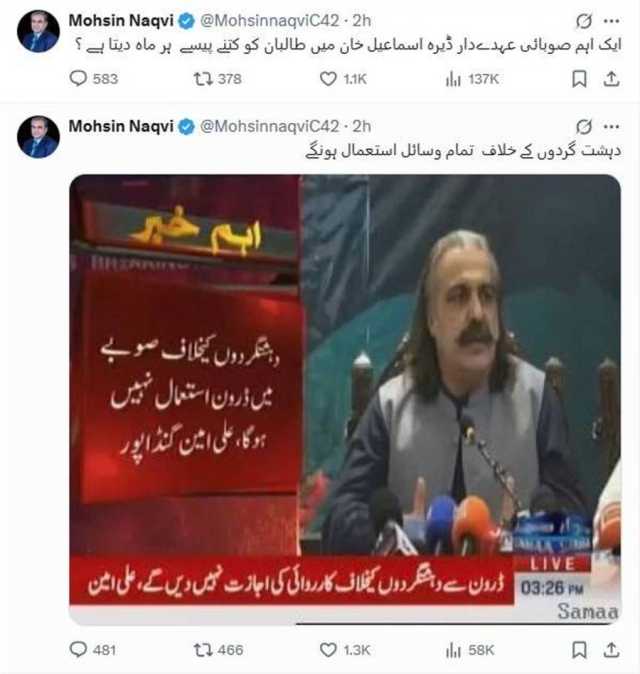Image resolution: width=640 pixels, height=674 pixels.
Task: Share the second tweet
Action: [611, 650]
